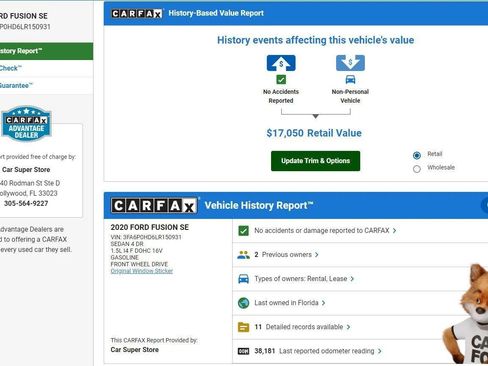Click the Retail label text
488x366 pixels.
pos(435,154)
